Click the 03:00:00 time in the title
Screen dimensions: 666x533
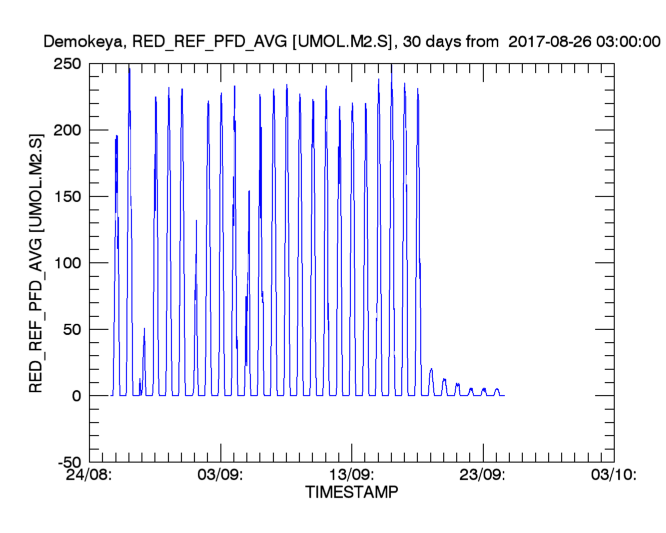[629, 42]
